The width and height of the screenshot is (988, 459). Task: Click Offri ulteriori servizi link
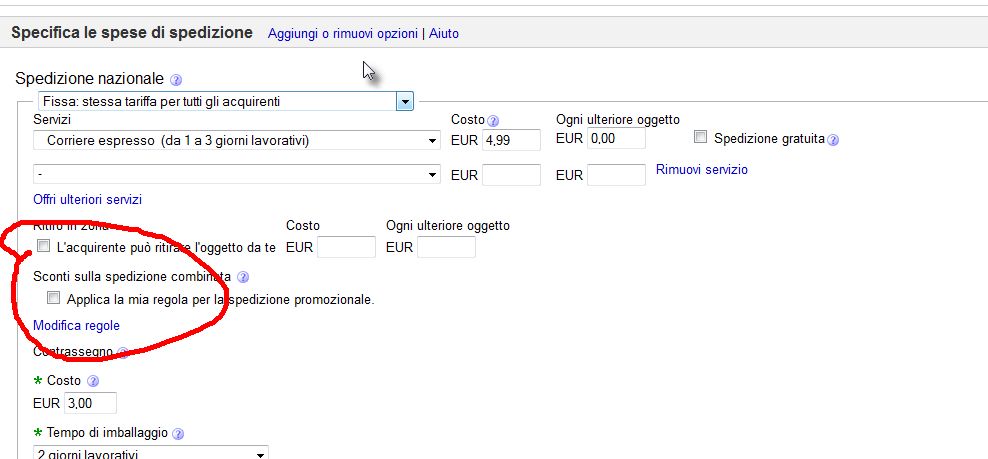point(88,199)
